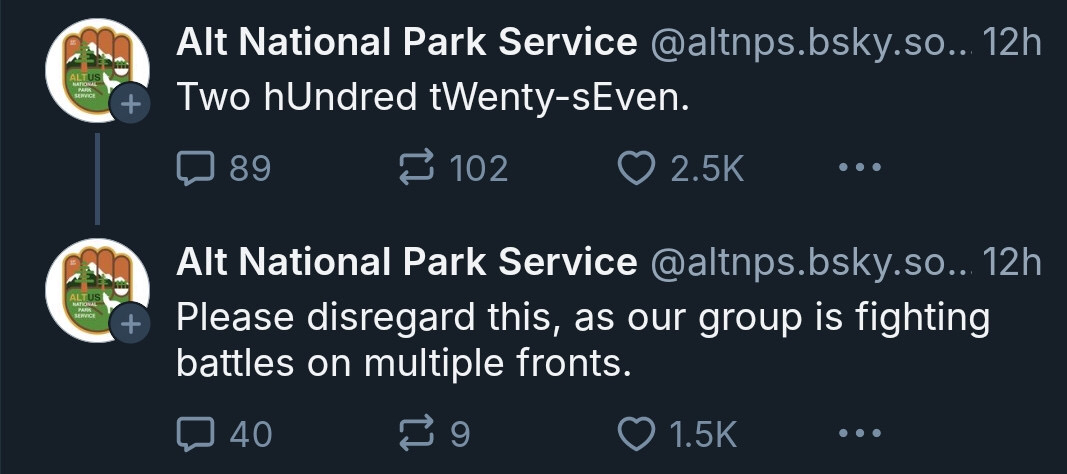
Task: Open the first post's Alt National Park Service avatar
Action: [89, 80]
